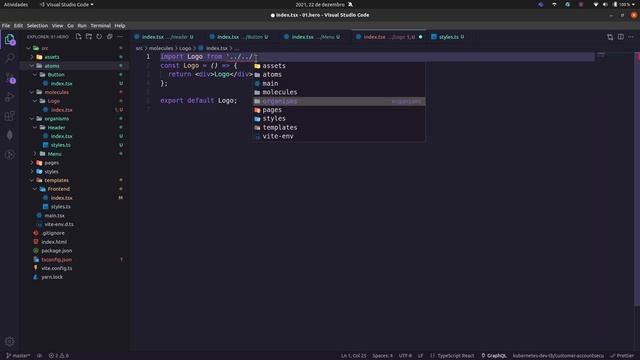Select 'main' in autocomplete list

(339, 83)
